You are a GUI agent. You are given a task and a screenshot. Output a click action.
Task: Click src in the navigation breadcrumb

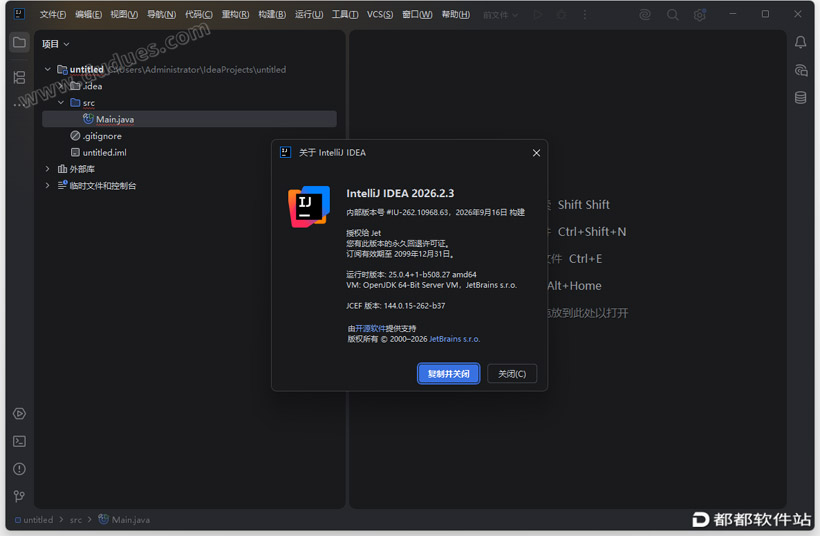pos(76,520)
